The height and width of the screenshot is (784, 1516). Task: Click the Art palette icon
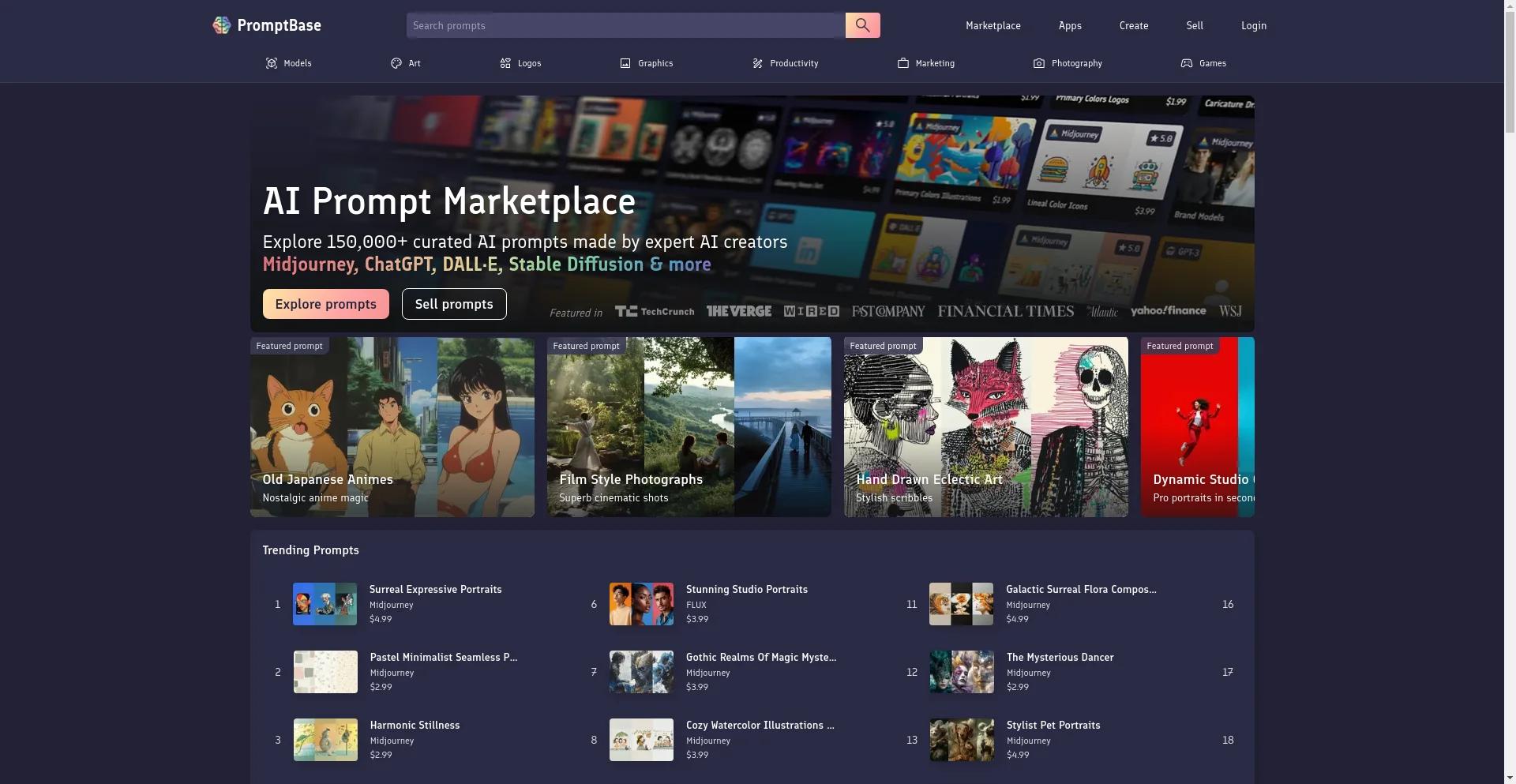[x=396, y=63]
